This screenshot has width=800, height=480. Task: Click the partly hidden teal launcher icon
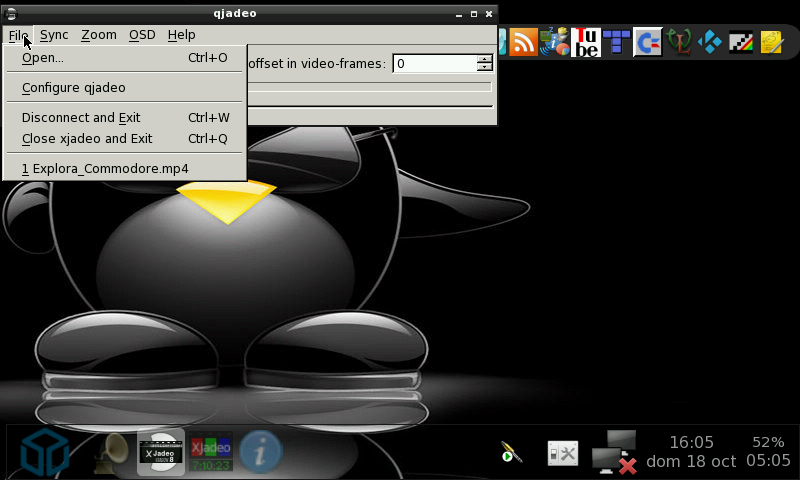[502, 42]
